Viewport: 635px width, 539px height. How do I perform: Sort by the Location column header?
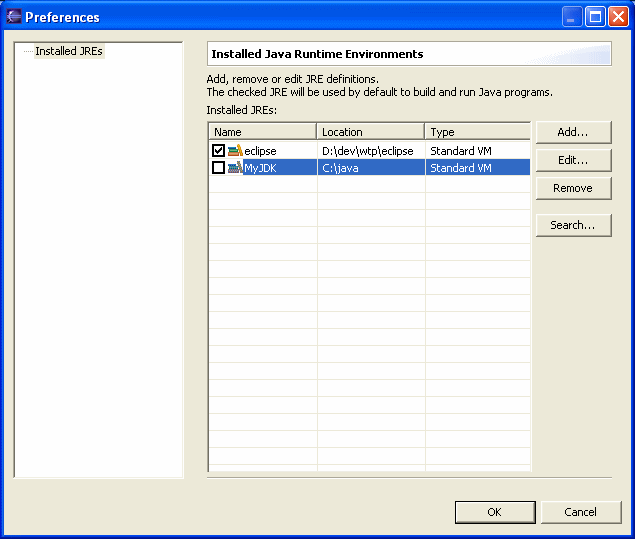point(371,132)
